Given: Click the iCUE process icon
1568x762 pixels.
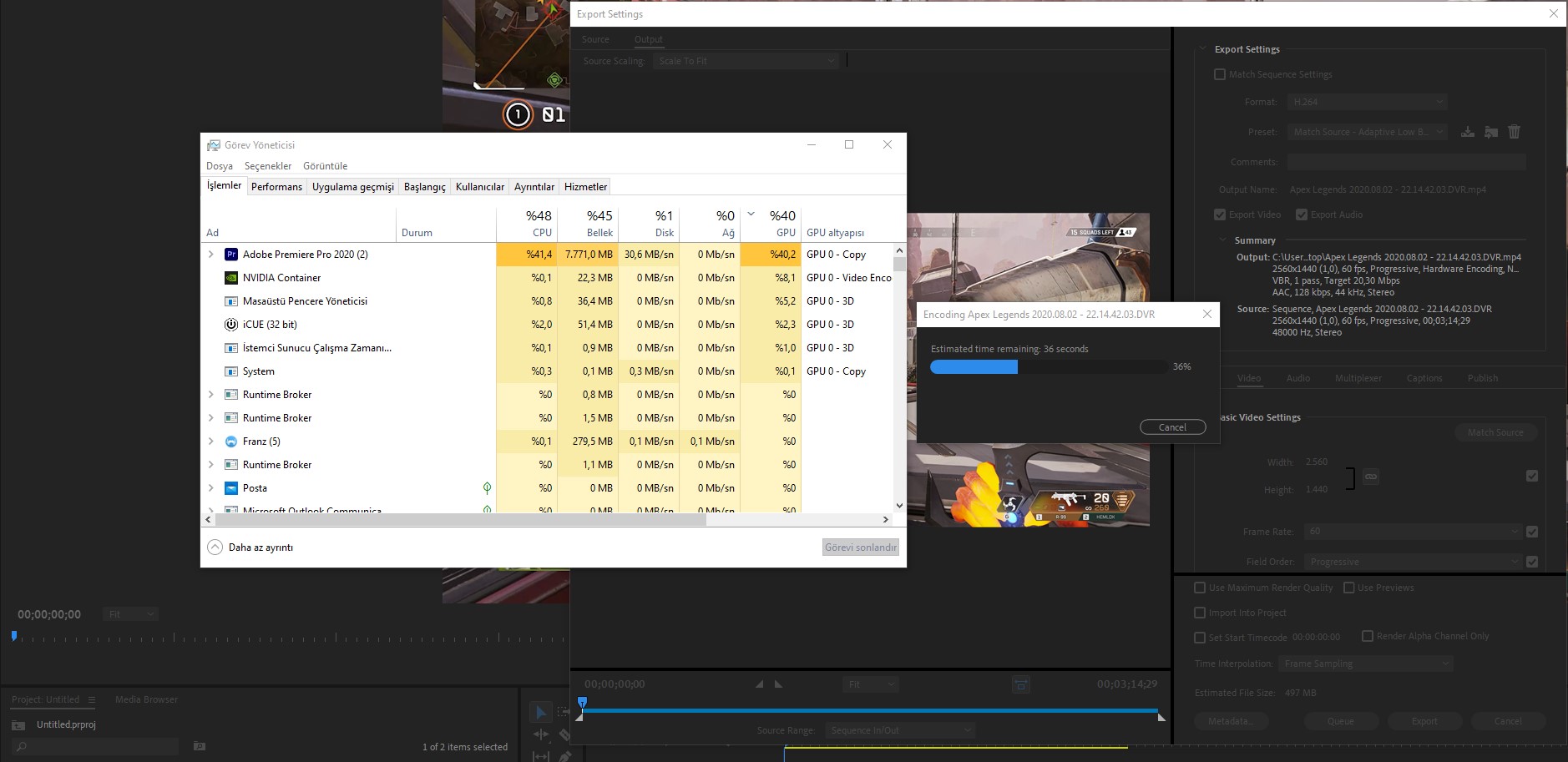Looking at the screenshot, I should tap(231, 325).
